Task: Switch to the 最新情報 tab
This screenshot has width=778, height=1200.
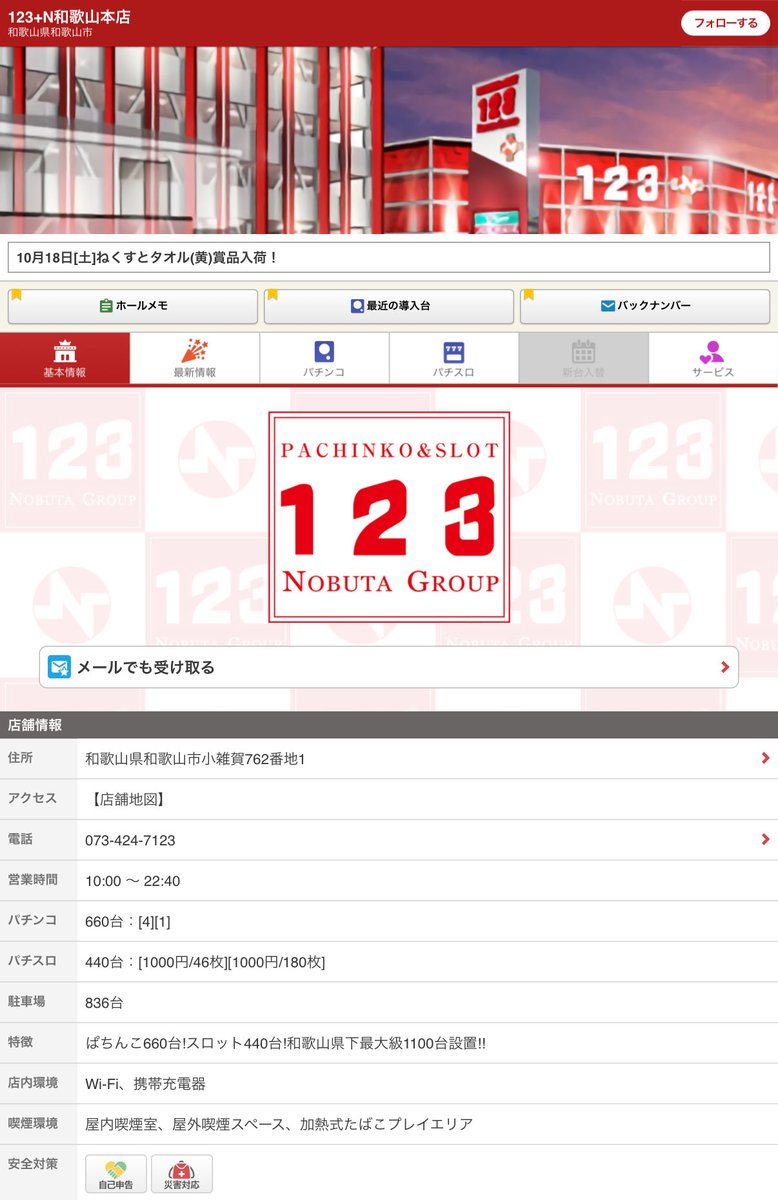Action: point(194,358)
